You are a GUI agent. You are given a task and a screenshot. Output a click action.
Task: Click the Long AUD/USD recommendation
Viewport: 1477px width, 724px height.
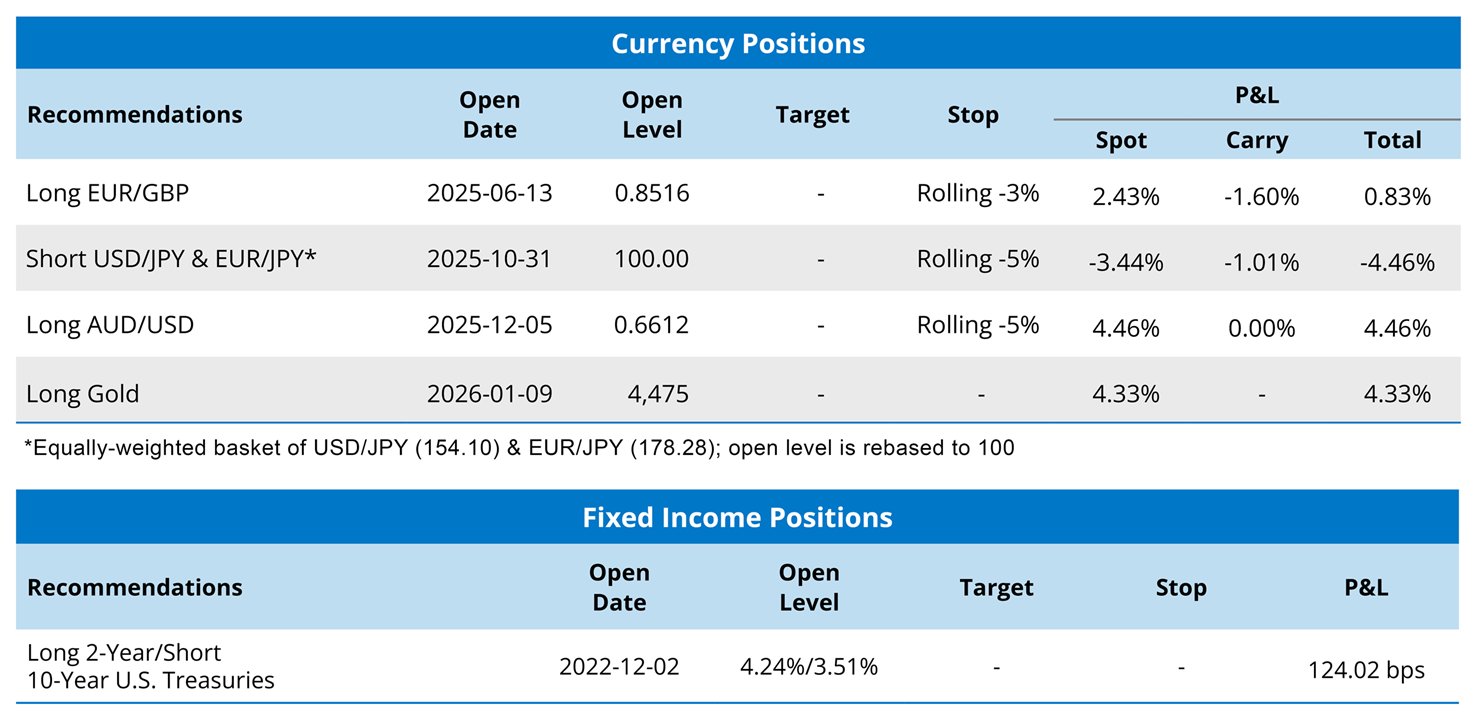(110, 325)
